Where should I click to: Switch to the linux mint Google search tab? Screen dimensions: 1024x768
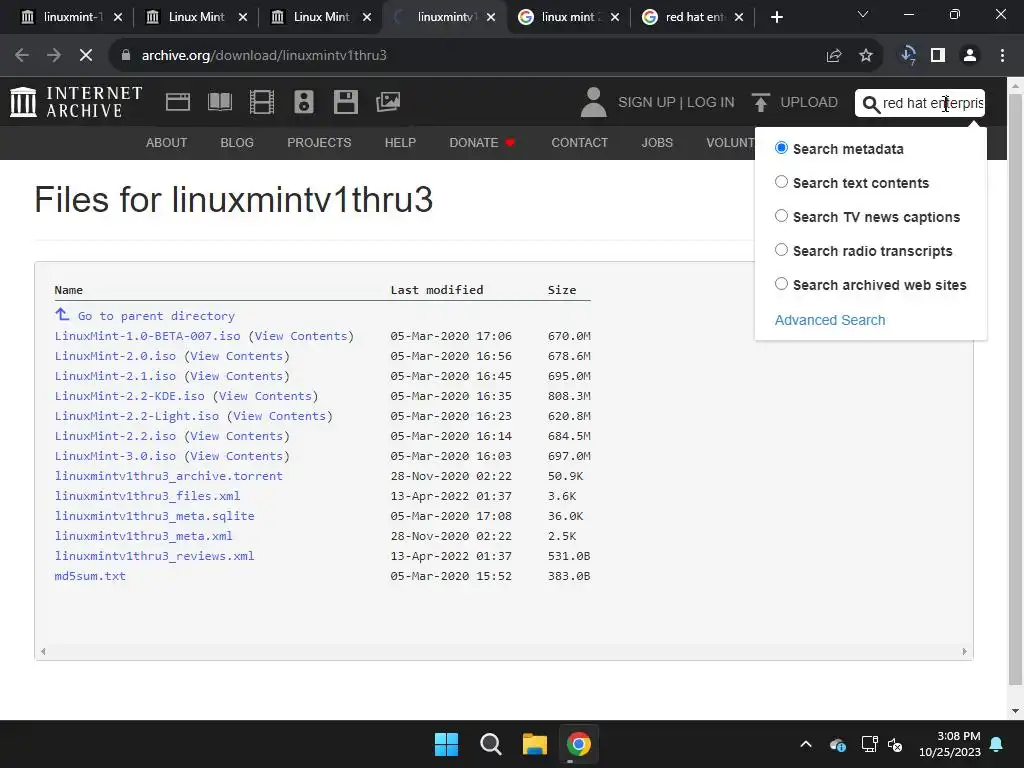pyautogui.click(x=568, y=17)
